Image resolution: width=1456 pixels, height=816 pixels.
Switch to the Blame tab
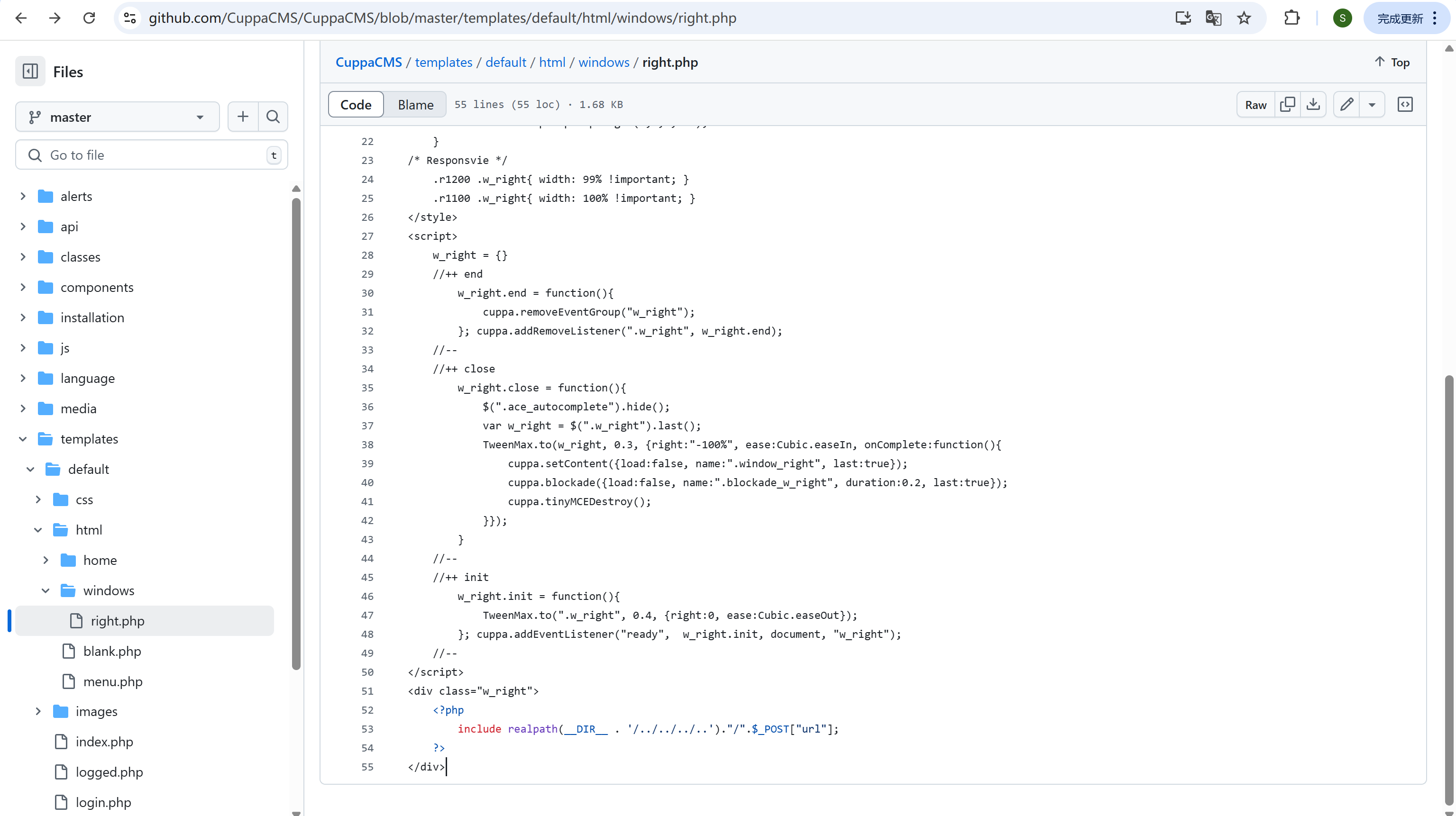415,105
